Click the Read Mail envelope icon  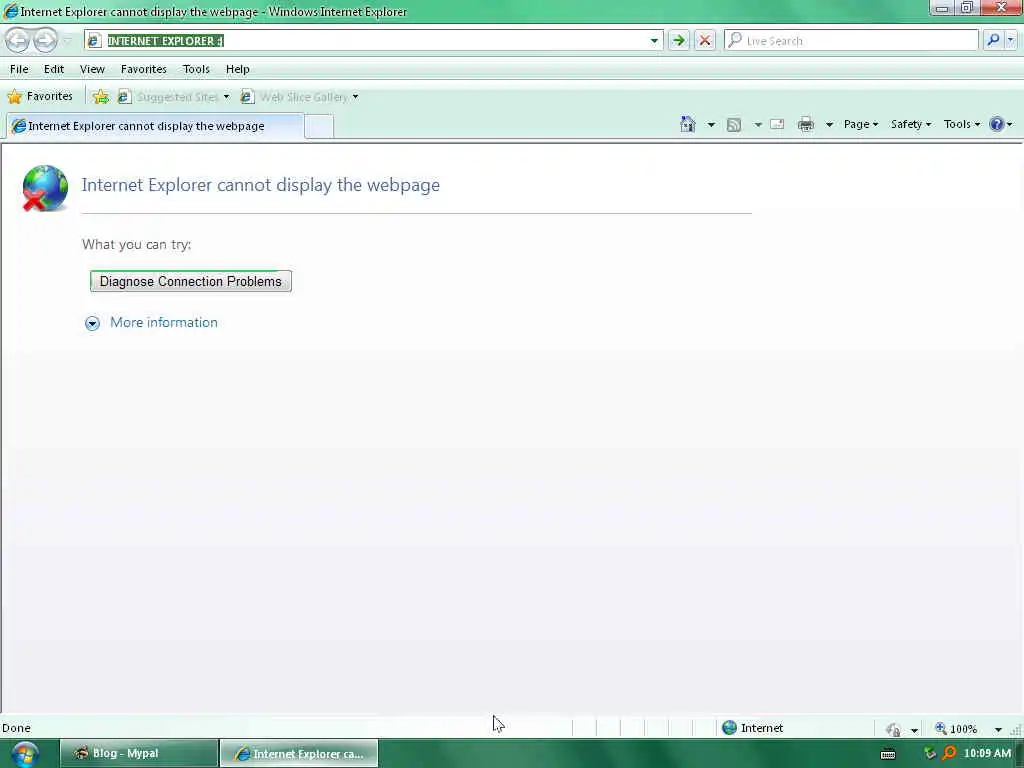777,124
